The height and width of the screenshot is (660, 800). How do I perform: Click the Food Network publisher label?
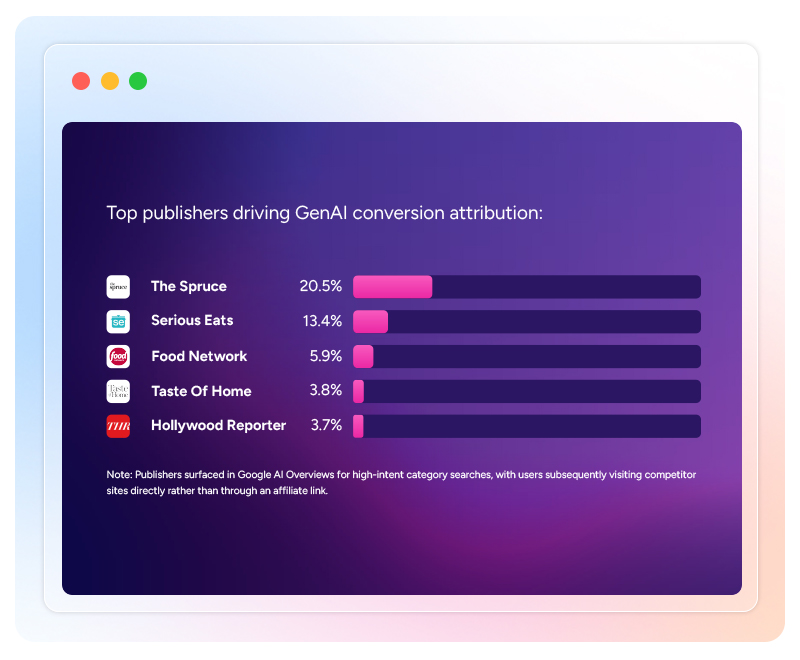[199, 356]
